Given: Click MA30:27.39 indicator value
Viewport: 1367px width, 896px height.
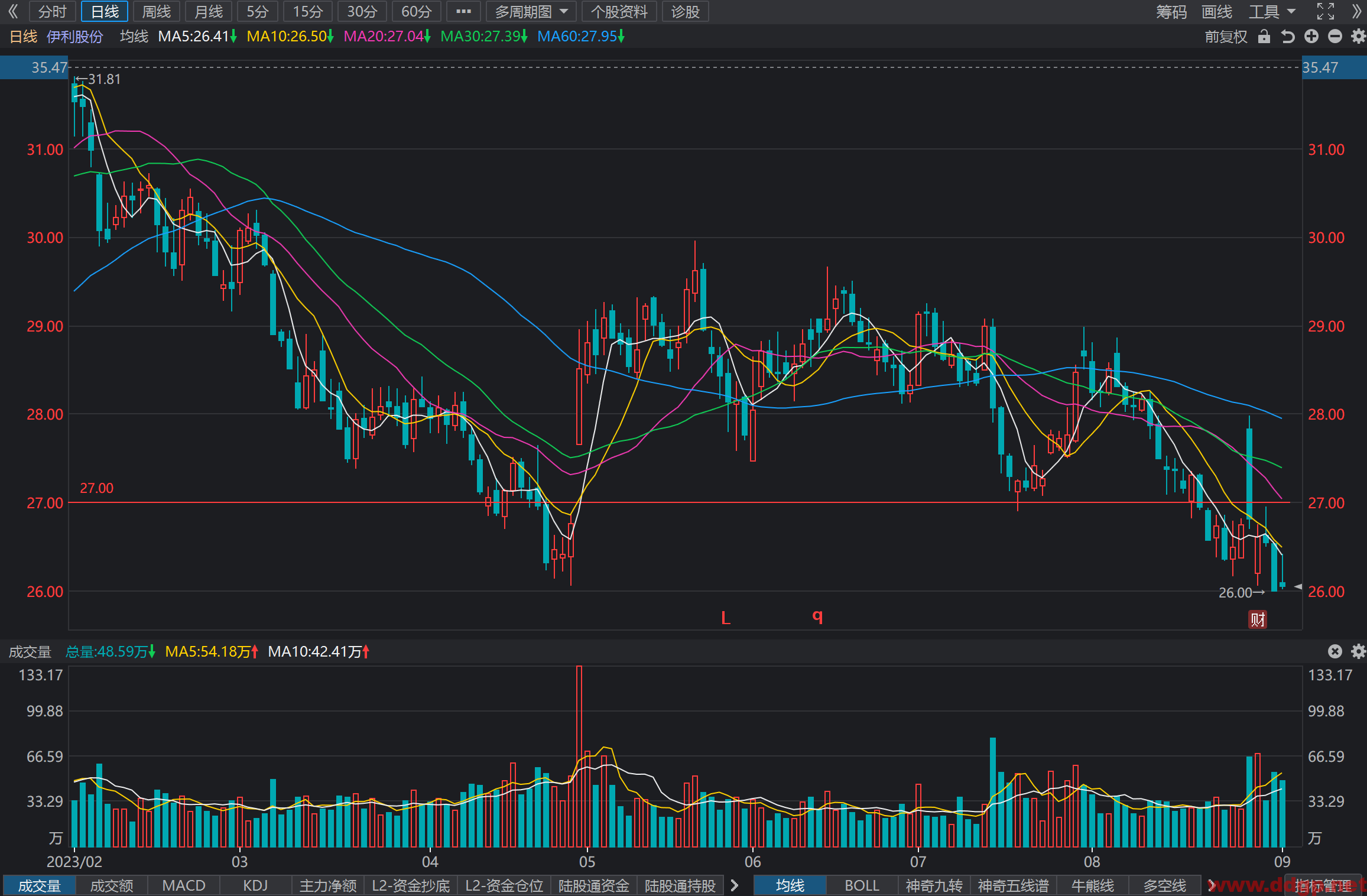Looking at the screenshot, I should 484,37.
